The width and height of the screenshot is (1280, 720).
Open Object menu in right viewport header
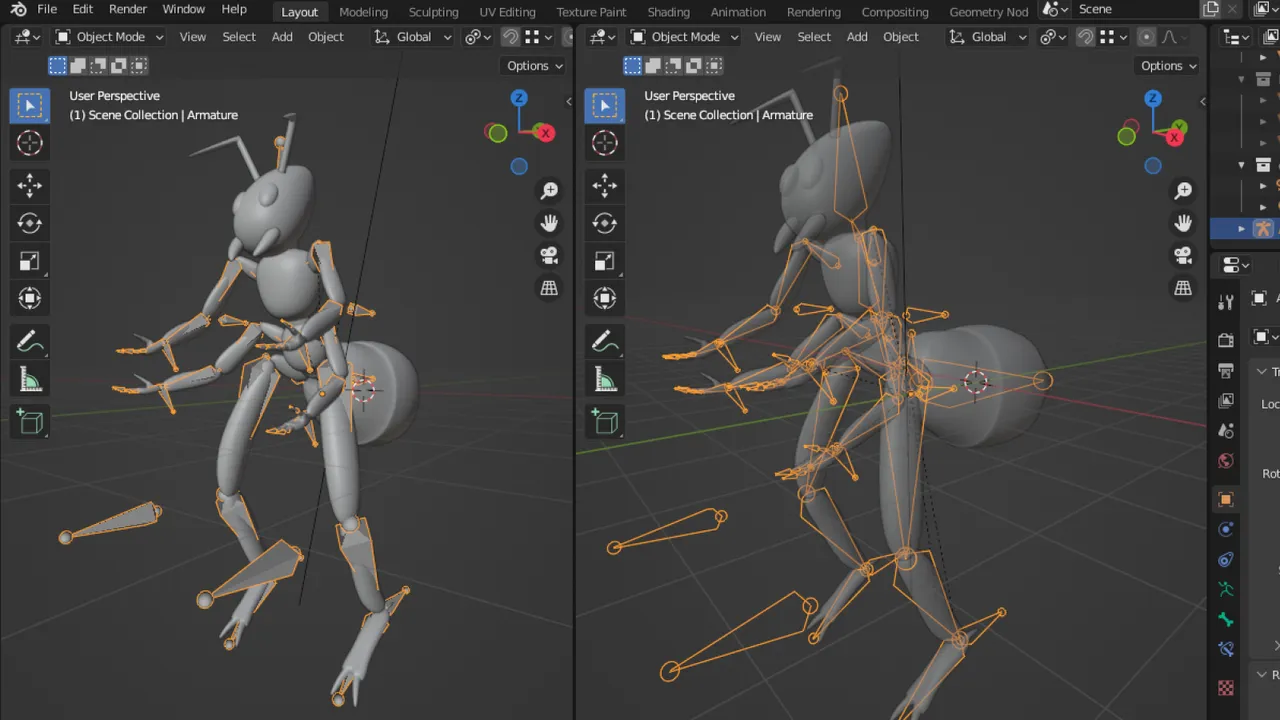901,37
